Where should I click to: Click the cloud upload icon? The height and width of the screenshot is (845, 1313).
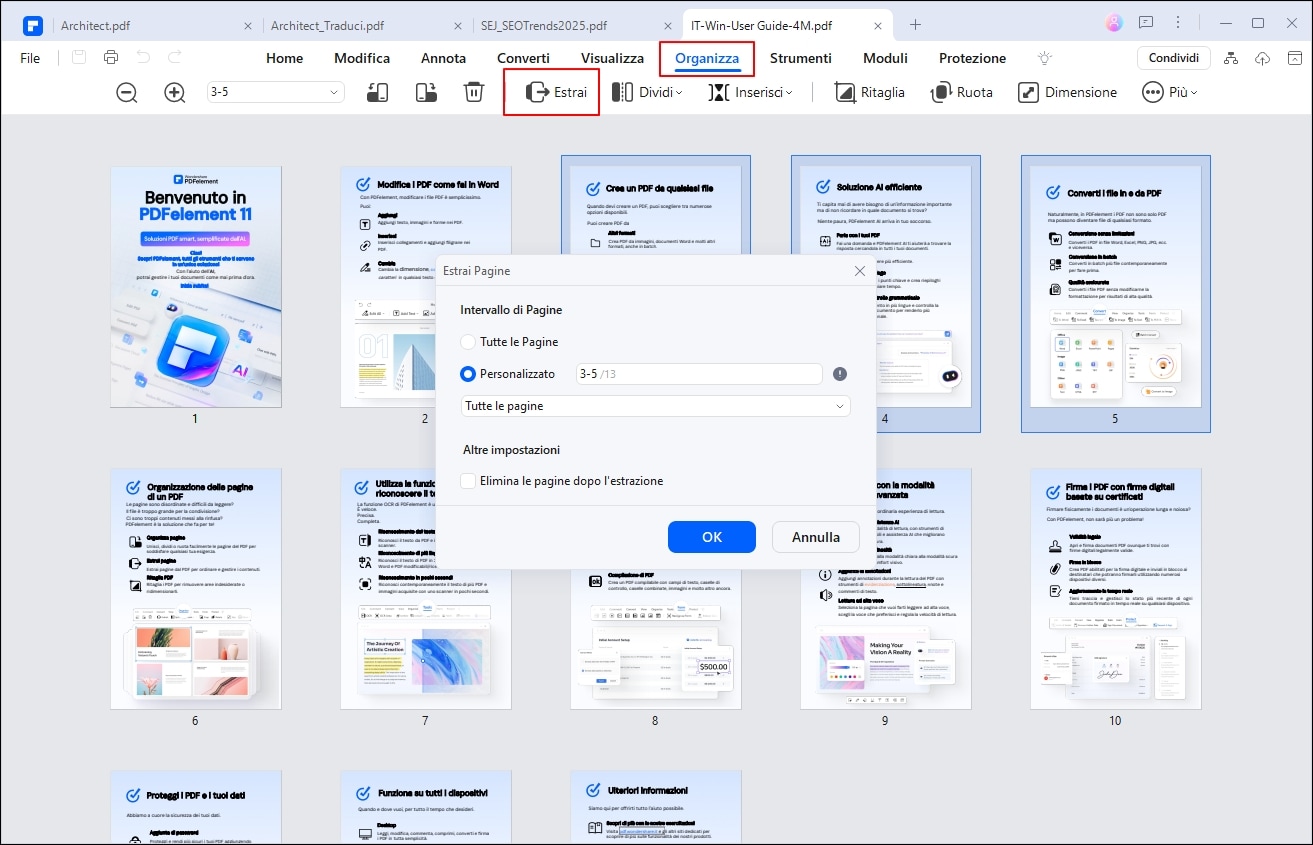[1263, 58]
